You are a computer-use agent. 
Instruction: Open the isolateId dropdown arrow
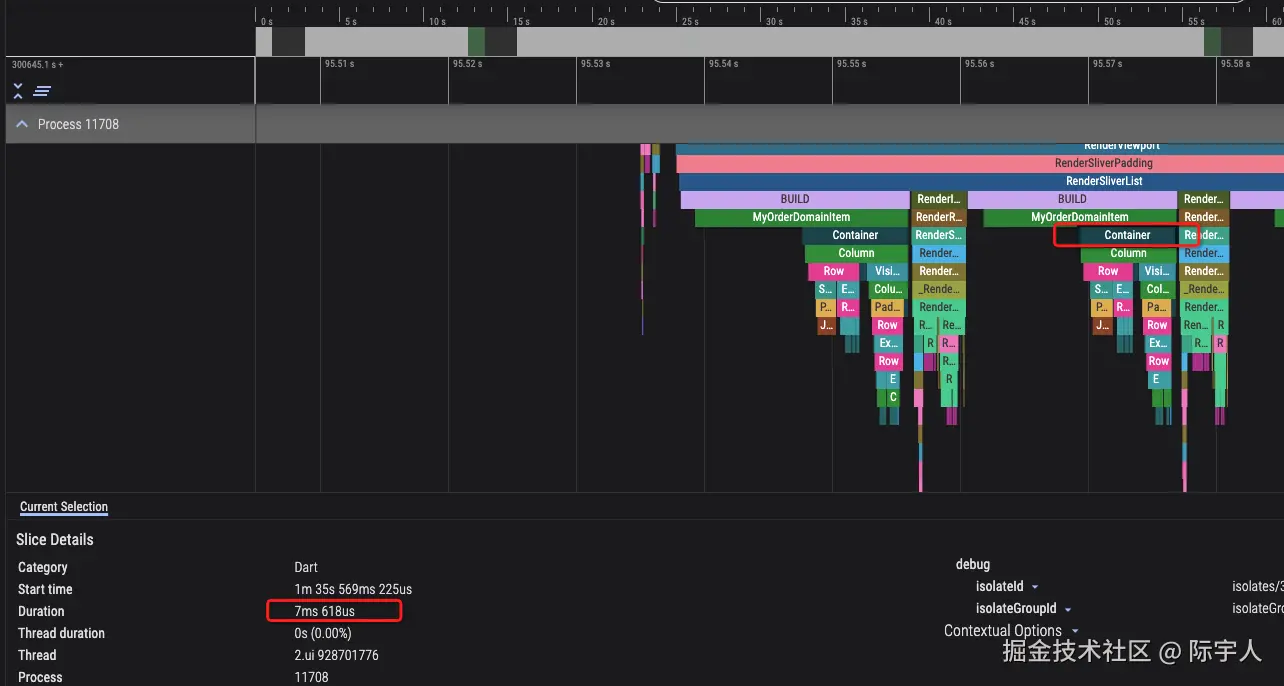[1035, 587]
